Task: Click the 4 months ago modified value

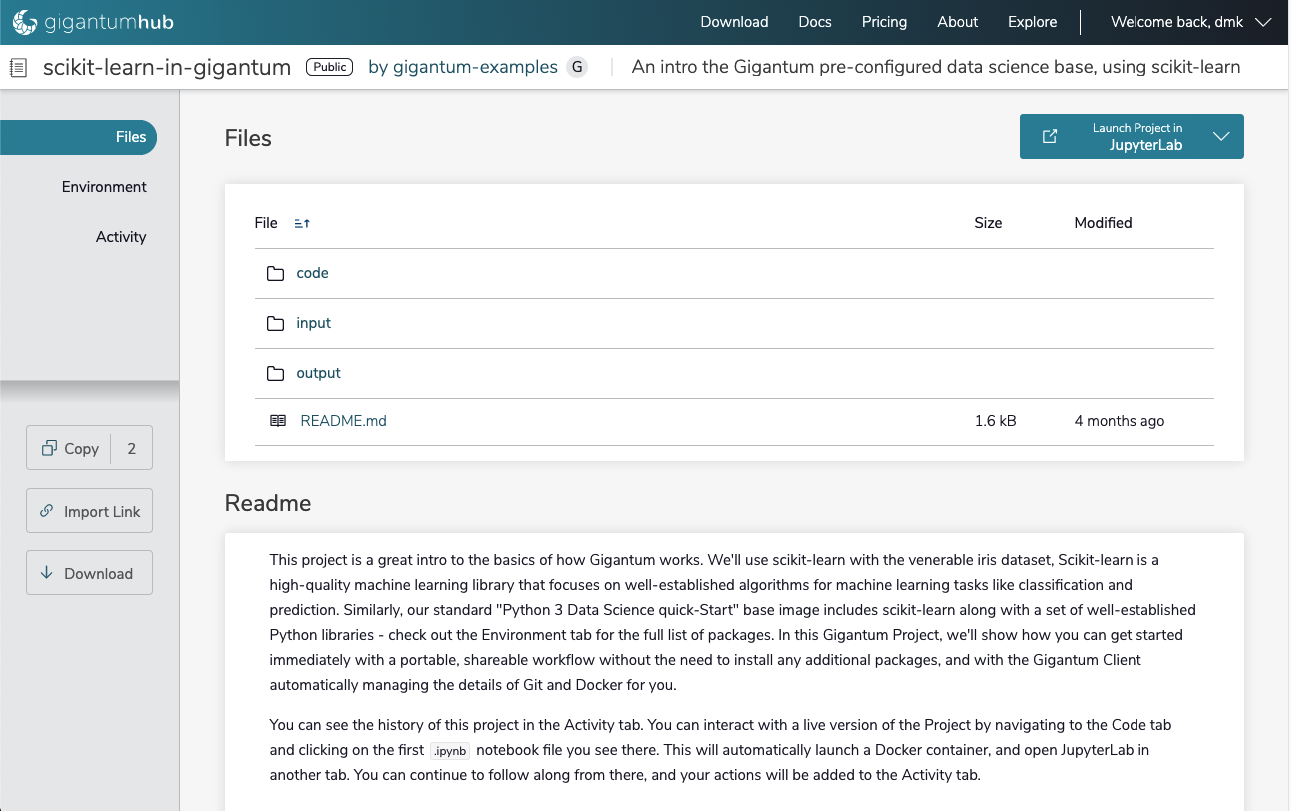Action: coord(1119,421)
